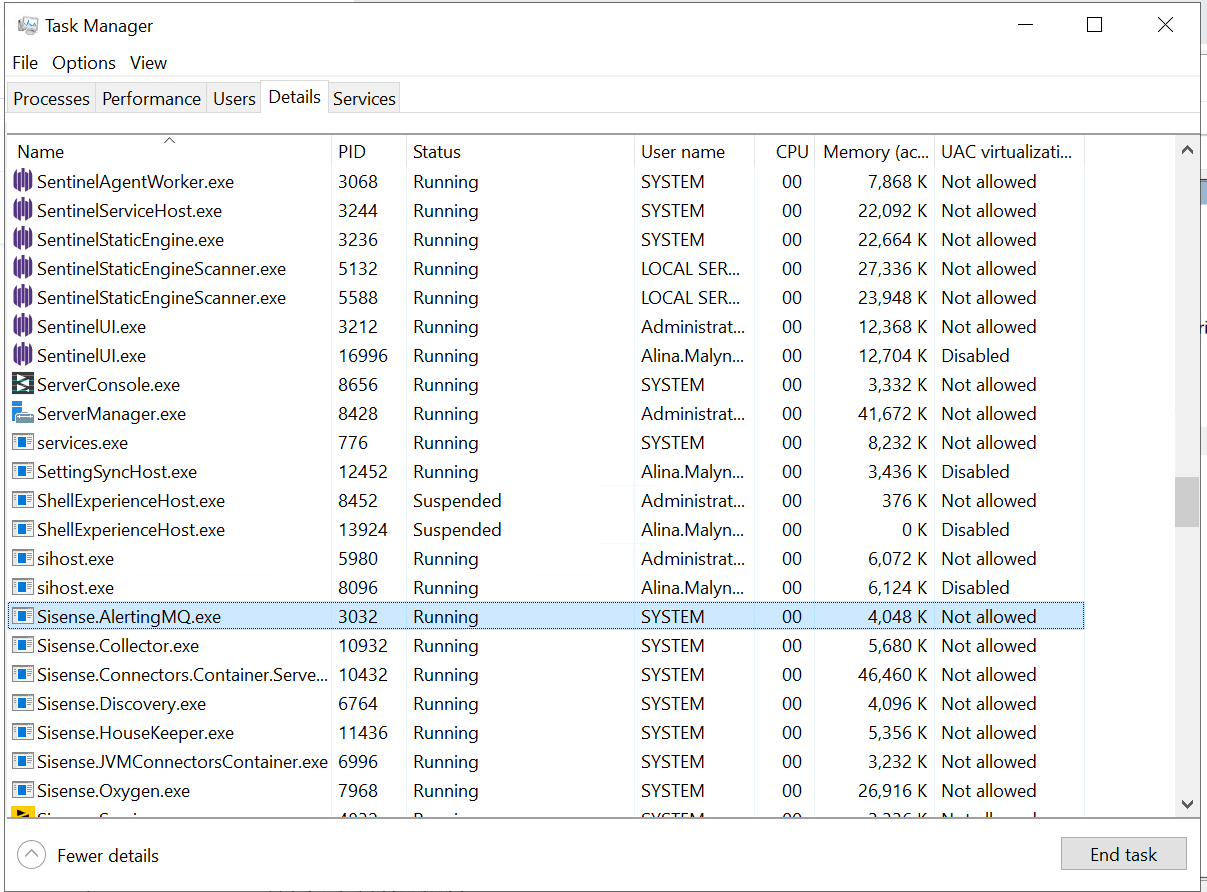
Task: Open the Options menu
Action: tap(84, 63)
